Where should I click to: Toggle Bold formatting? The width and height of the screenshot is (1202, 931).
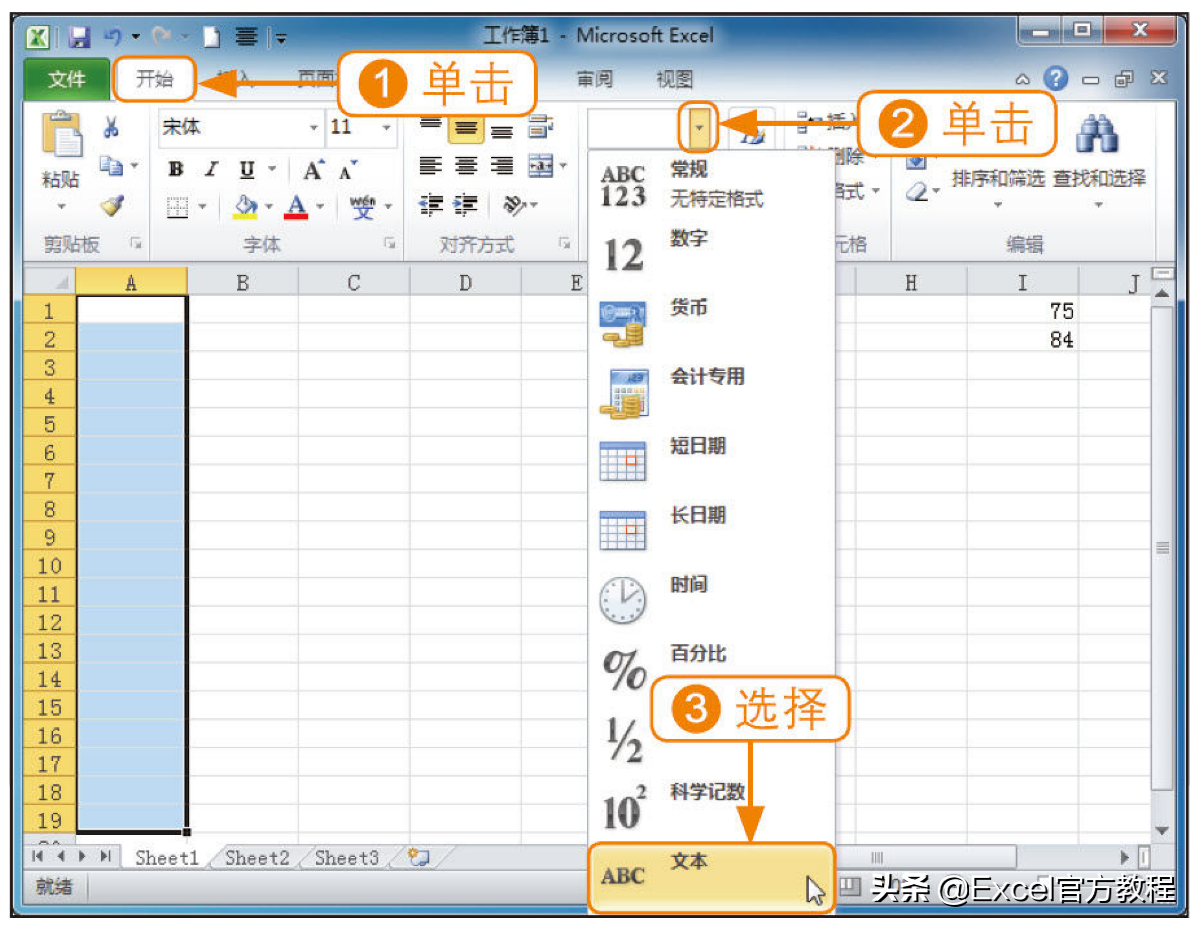point(176,170)
